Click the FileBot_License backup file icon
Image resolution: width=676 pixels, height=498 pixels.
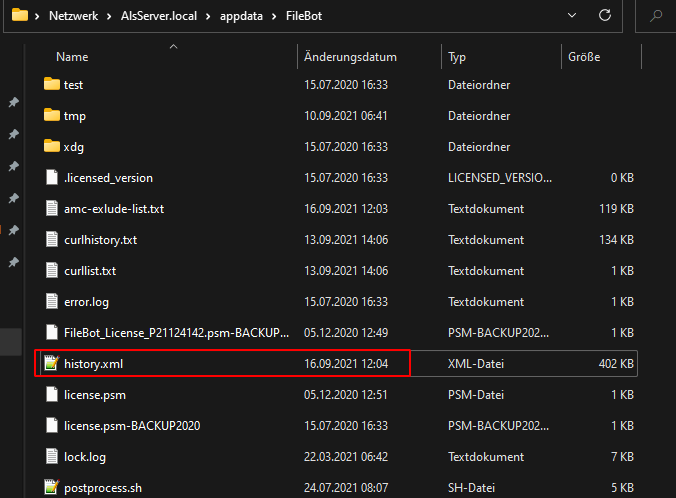(x=52, y=332)
